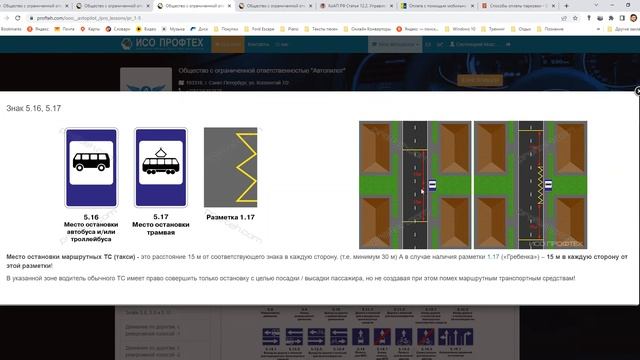Open the browser extensions puzzle icon
Image resolution: width=640 pixels, height=360 pixels.
(x=611, y=18)
